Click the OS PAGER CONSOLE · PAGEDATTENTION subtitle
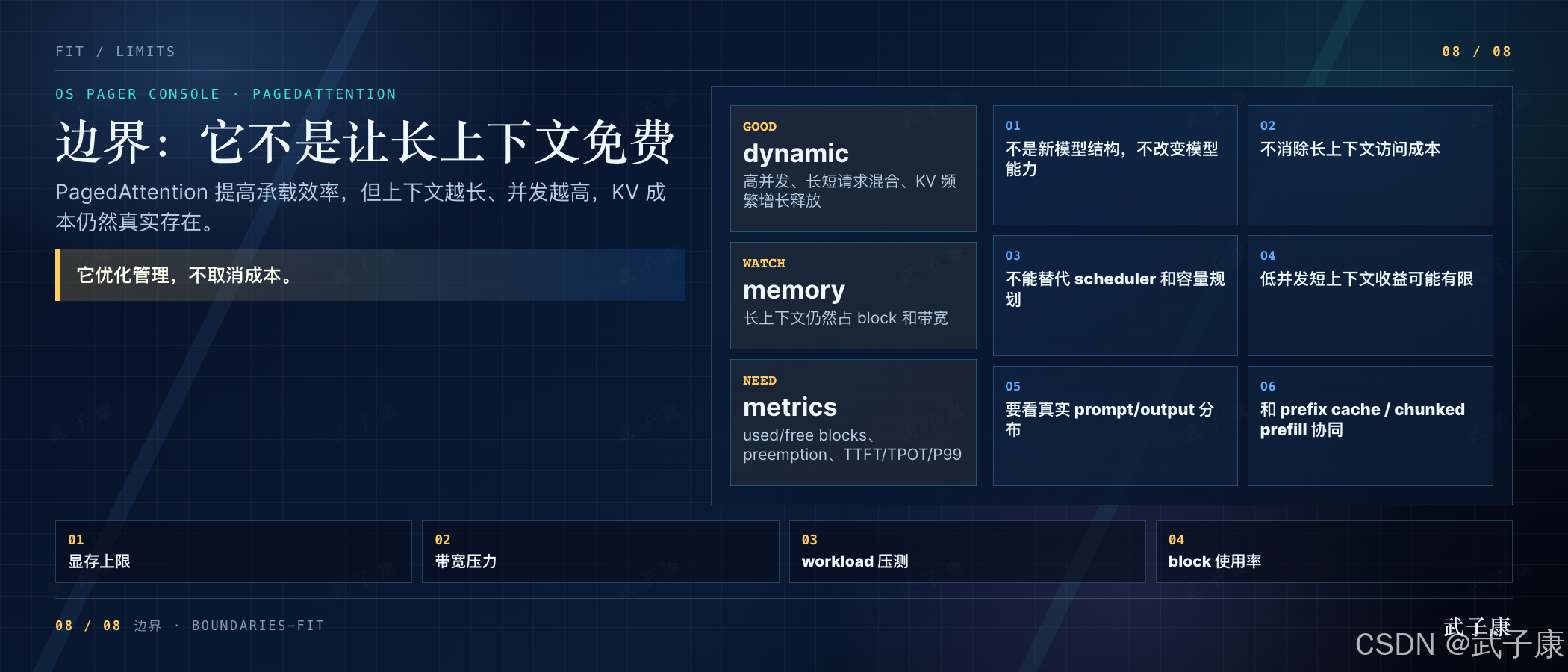The image size is (1568, 672). pos(225,94)
